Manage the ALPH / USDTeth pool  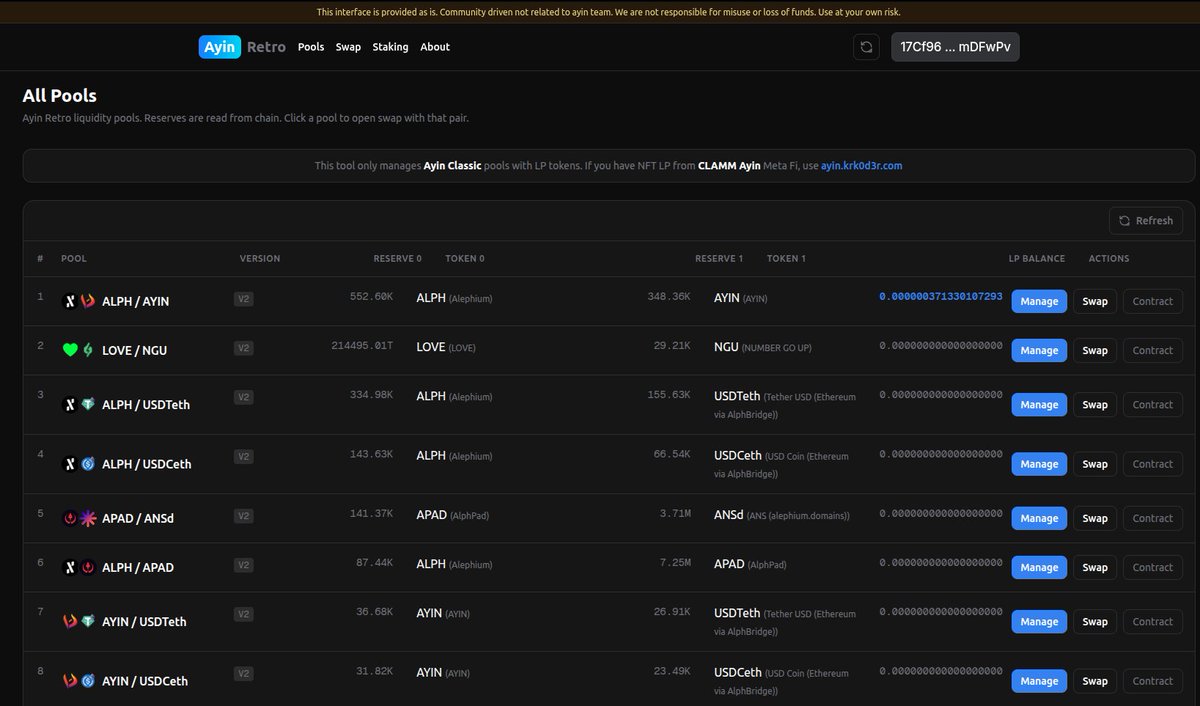coord(1039,405)
